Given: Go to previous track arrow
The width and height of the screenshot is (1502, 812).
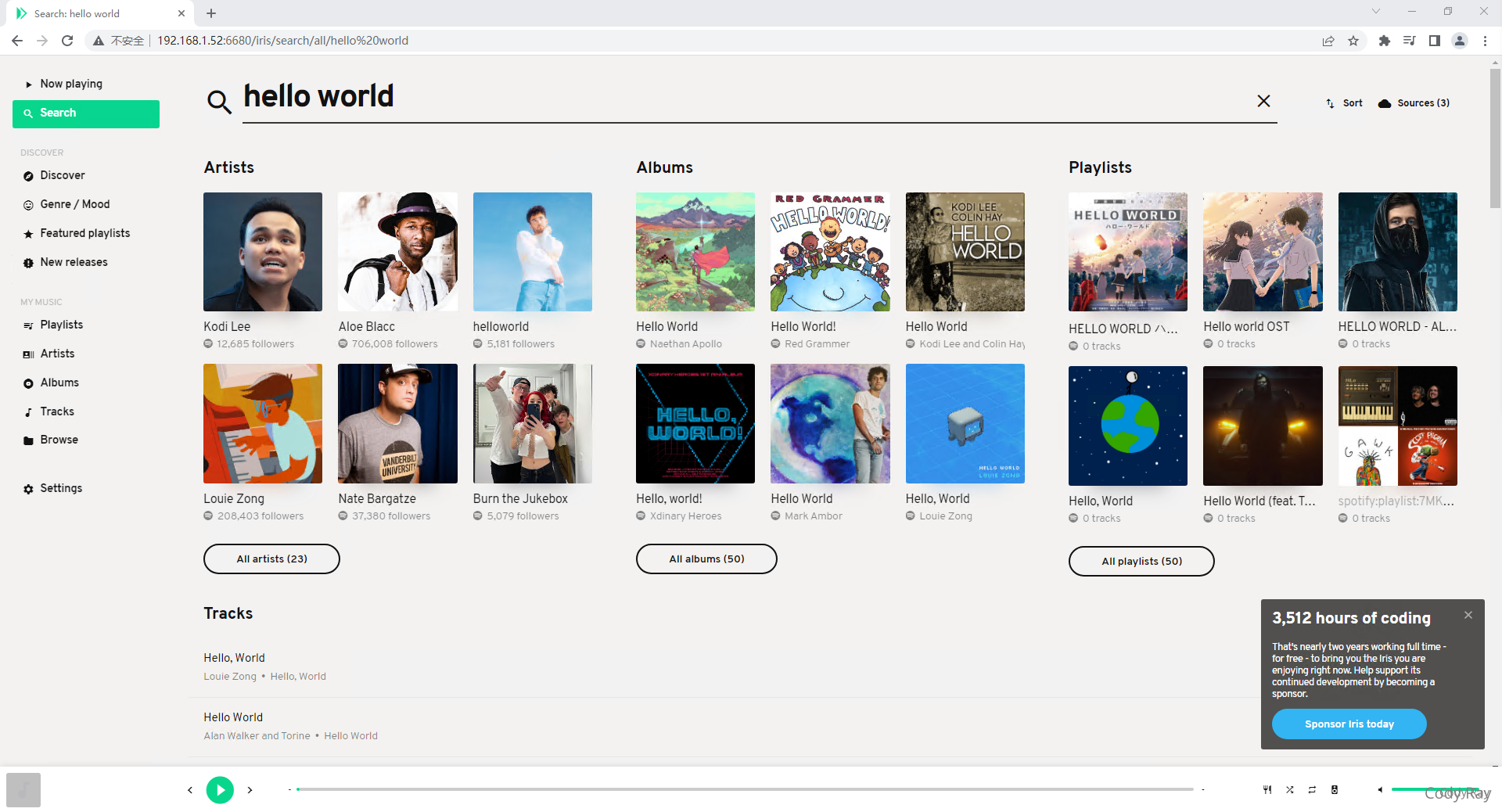Looking at the screenshot, I should tap(190, 790).
